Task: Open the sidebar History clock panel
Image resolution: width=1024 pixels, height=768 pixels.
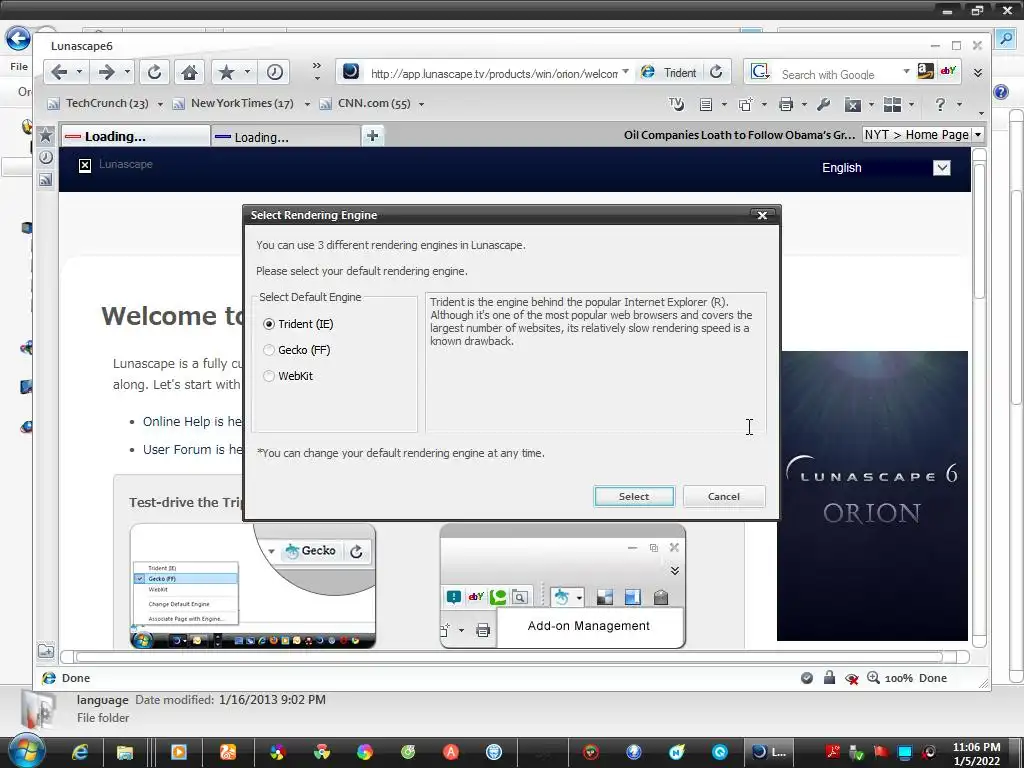Action: 46,157
